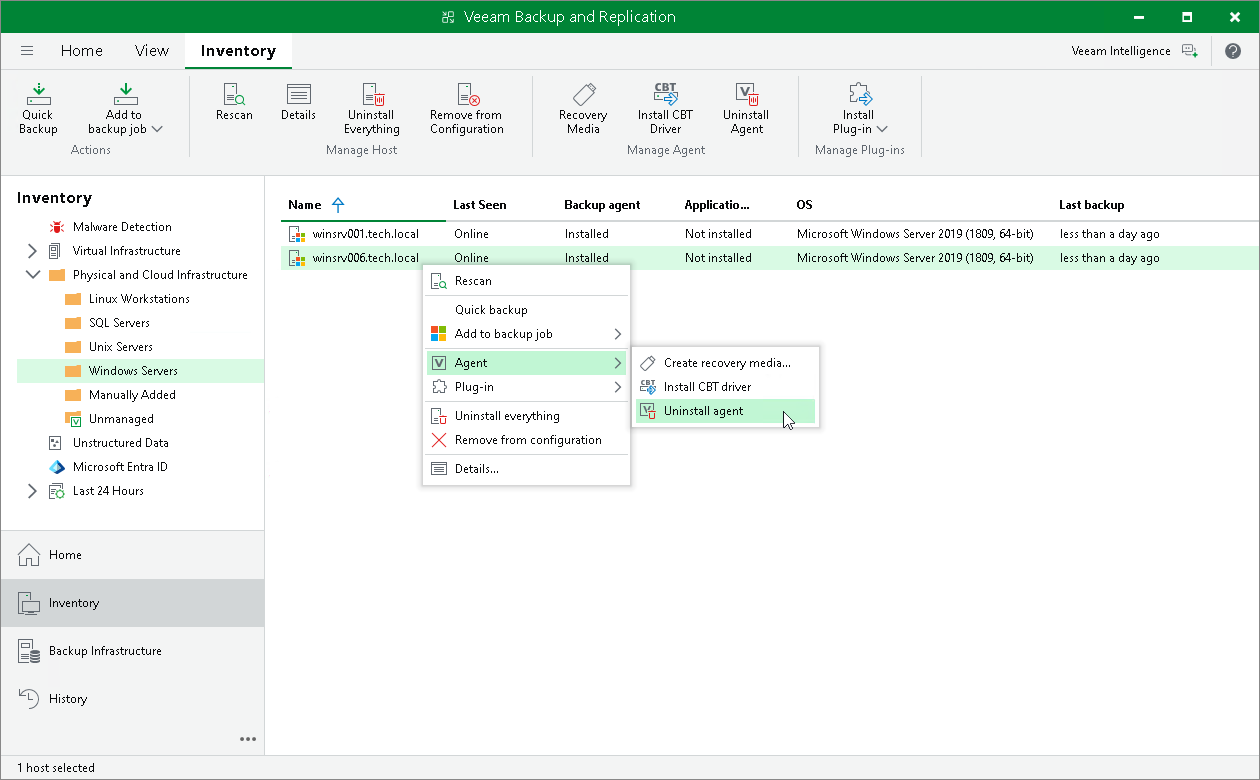Viewport: 1260px width, 780px height.
Task: Expand the Virtual Infrastructure node
Action: click(x=32, y=251)
